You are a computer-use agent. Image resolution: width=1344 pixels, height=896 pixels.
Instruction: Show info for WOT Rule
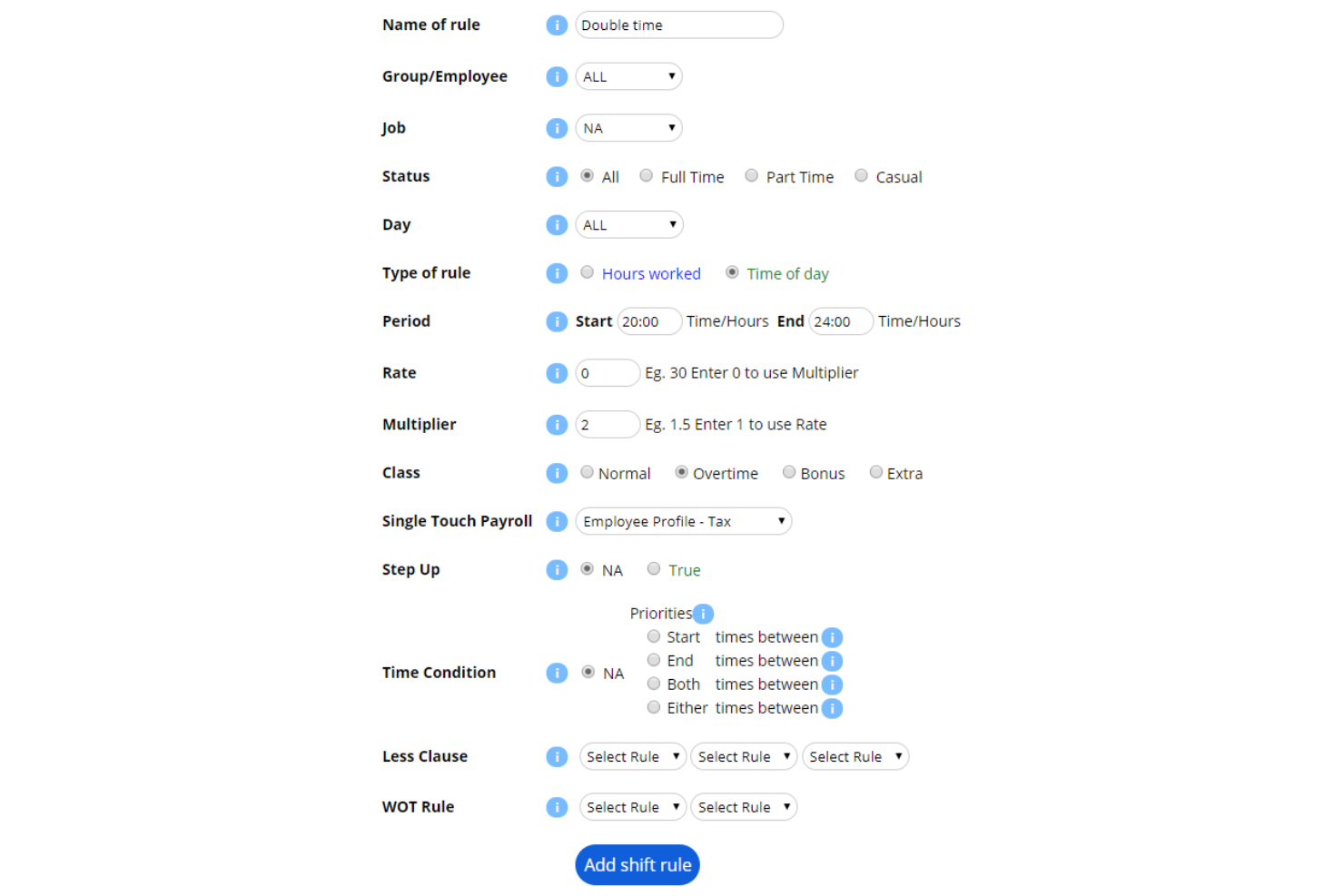[557, 807]
